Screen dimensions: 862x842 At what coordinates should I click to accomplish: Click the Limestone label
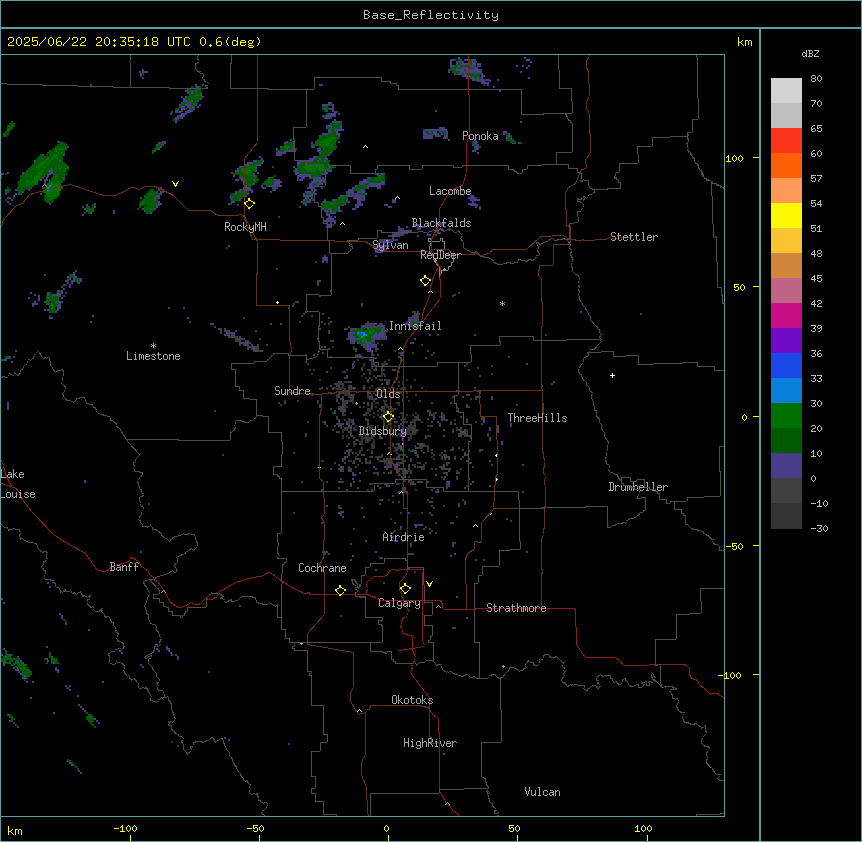(x=153, y=356)
